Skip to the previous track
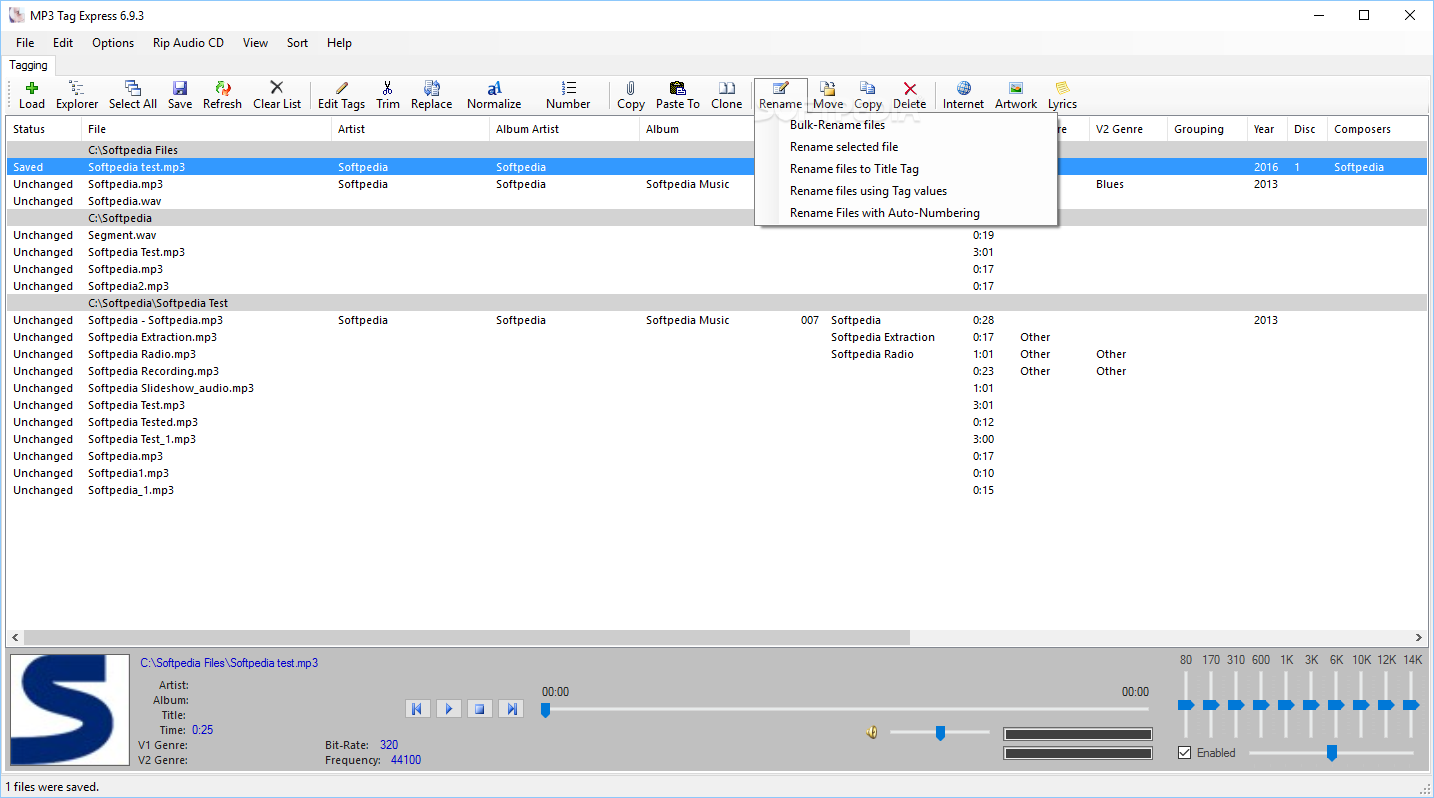 (x=417, y=709)
